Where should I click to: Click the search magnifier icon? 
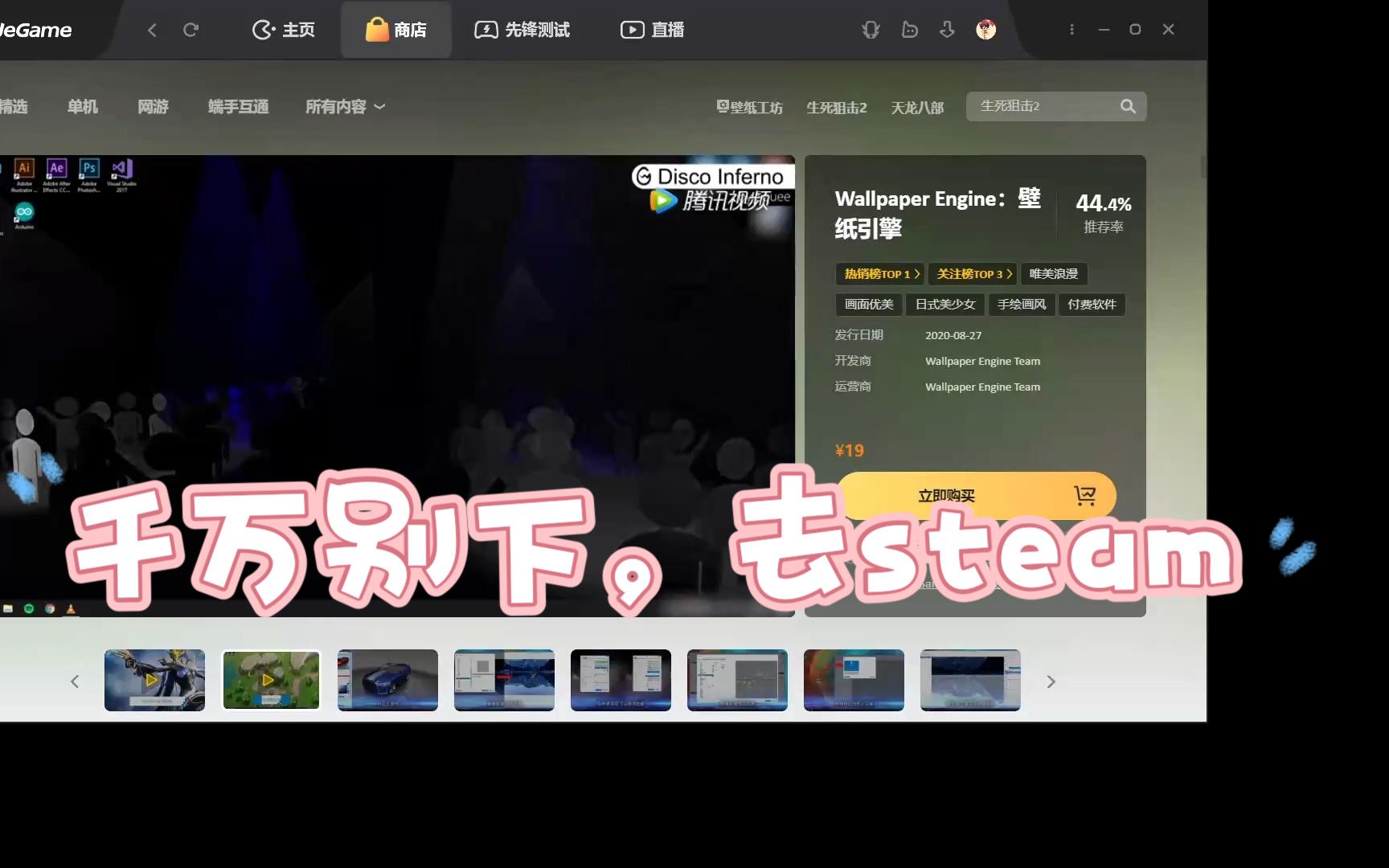(x=1127, y=106)
